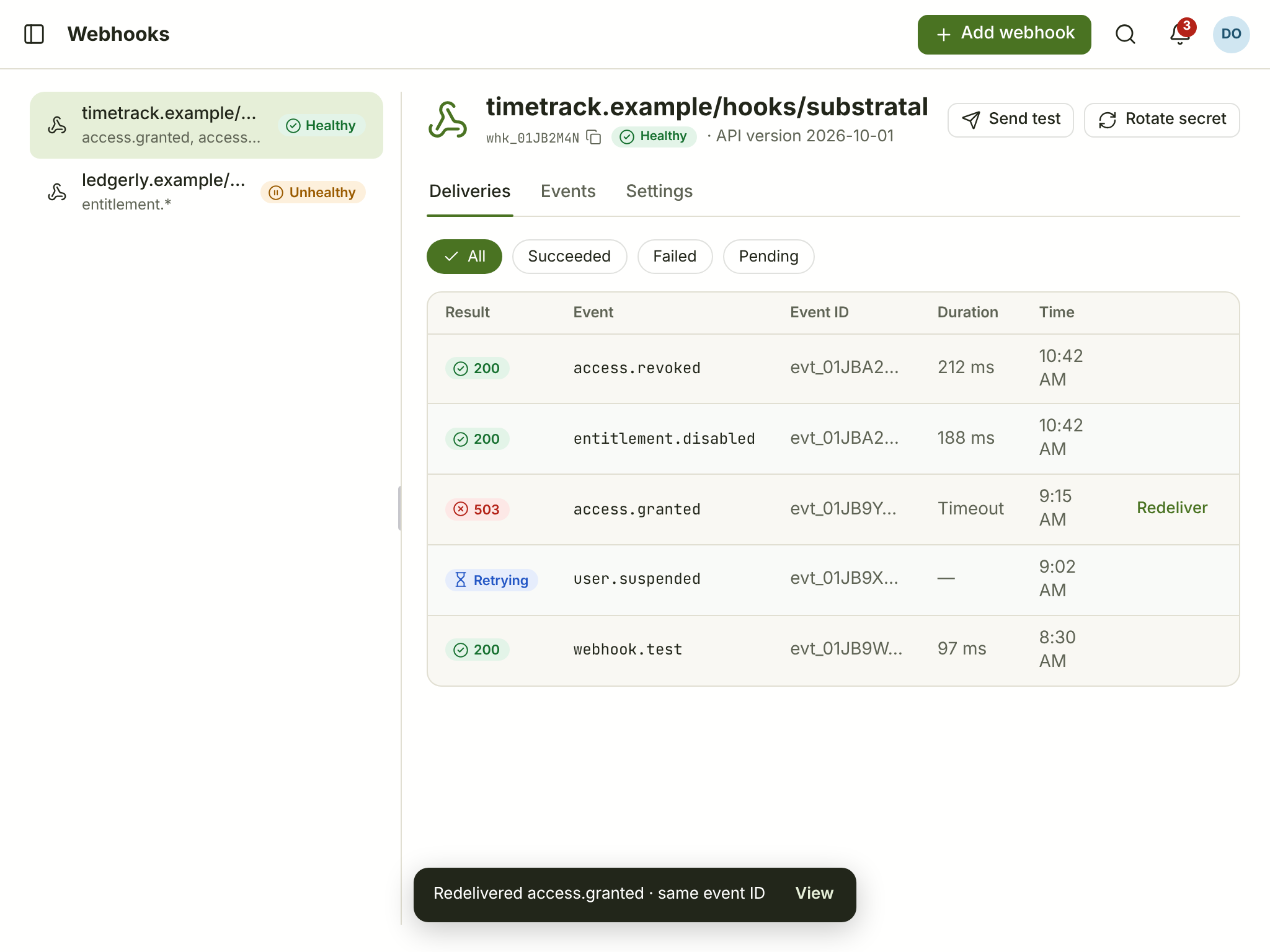Click the Timeout duration cell
The height and width of the screenshot is (952, 1270).
pyautogui.click(x=970, y=508)
